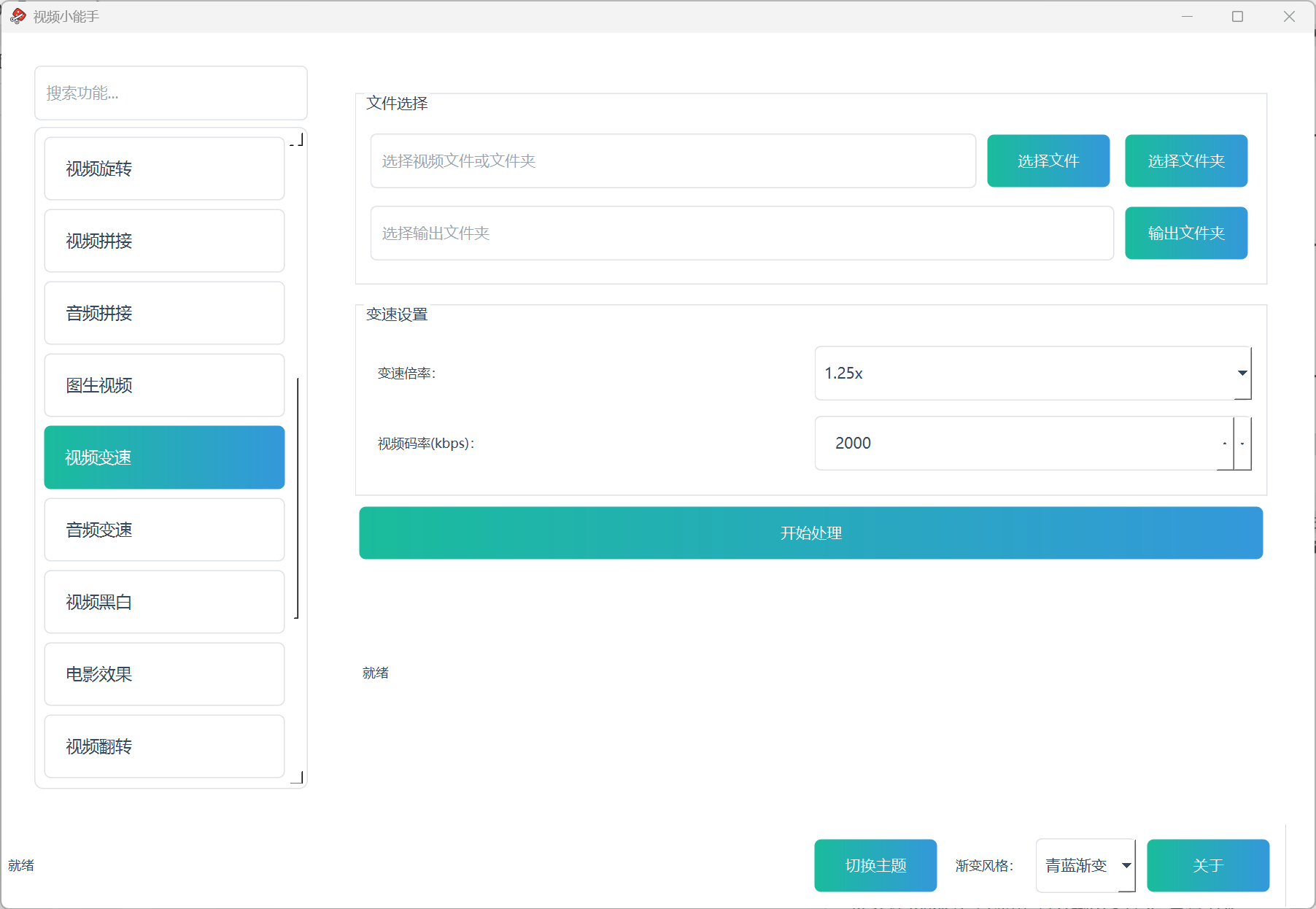Click the 开始处理 button

[x=810, y=533]
